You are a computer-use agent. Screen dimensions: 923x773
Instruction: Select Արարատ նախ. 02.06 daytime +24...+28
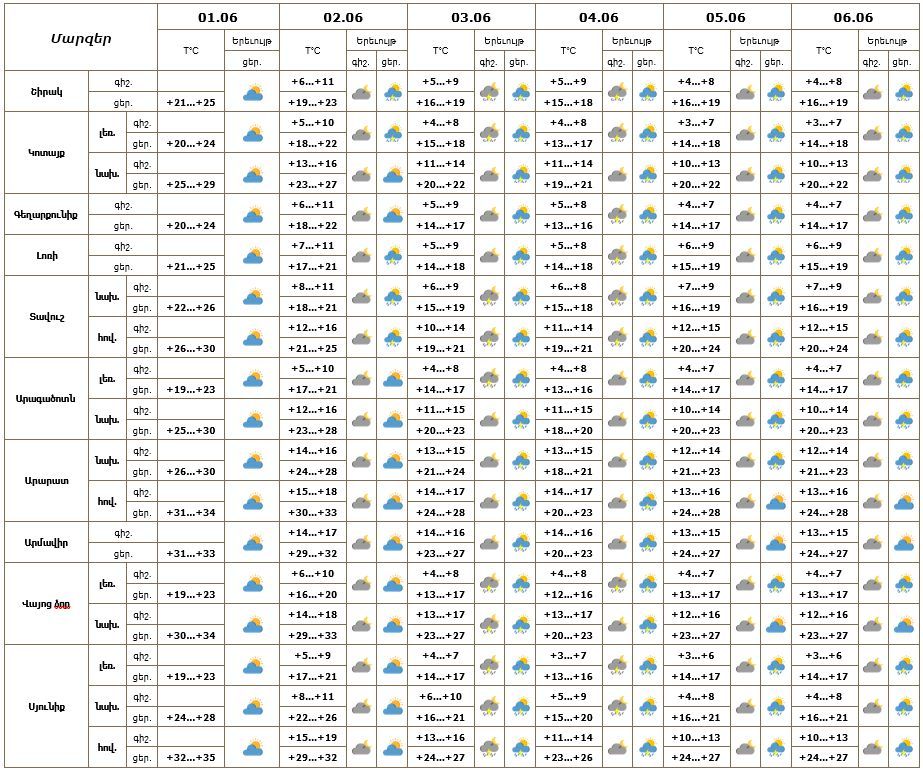(313, 472)
